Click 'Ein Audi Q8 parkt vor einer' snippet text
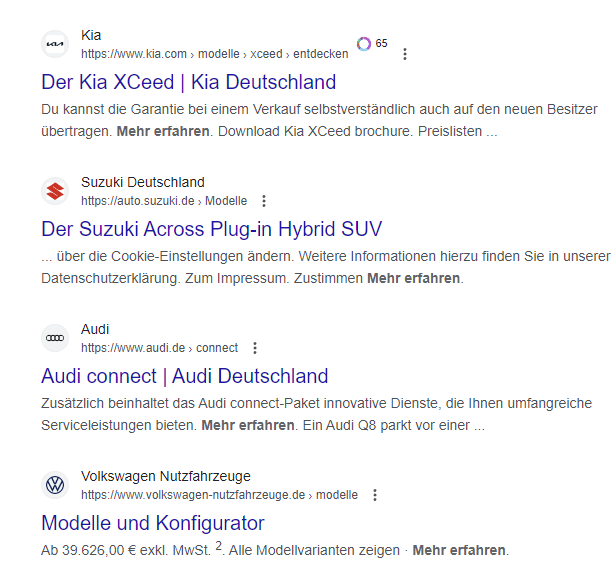This screenshot has height=585, width=616. [x=386, y=425]
